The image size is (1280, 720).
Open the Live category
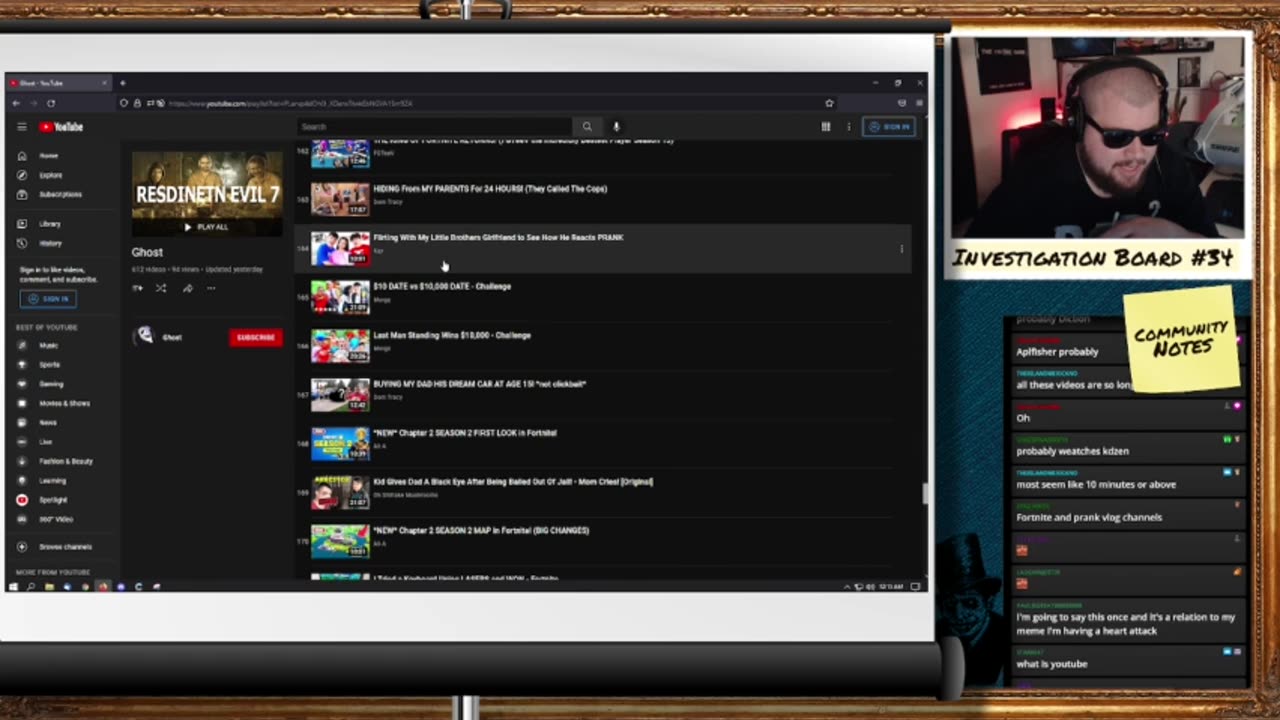click(x=45, y=442)
